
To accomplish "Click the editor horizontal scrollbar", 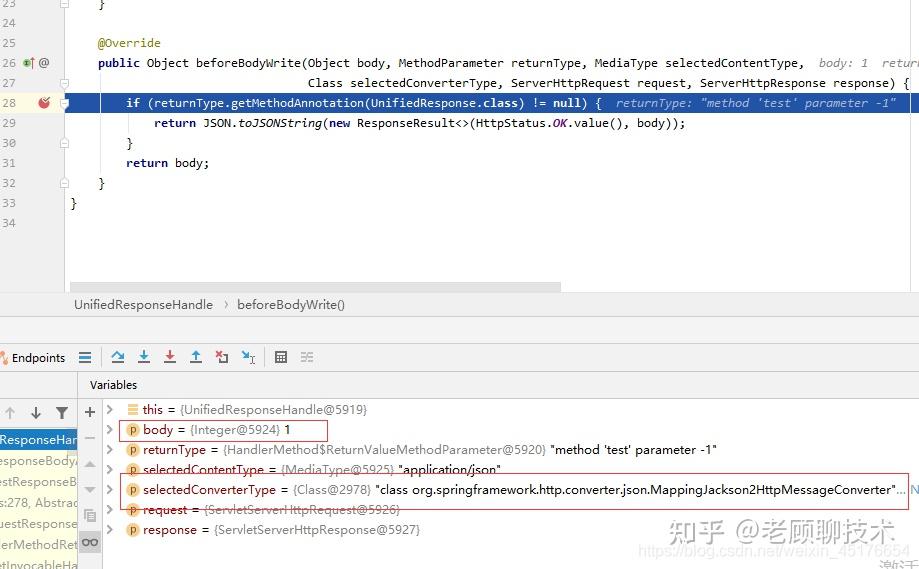I will click(315, 287).
